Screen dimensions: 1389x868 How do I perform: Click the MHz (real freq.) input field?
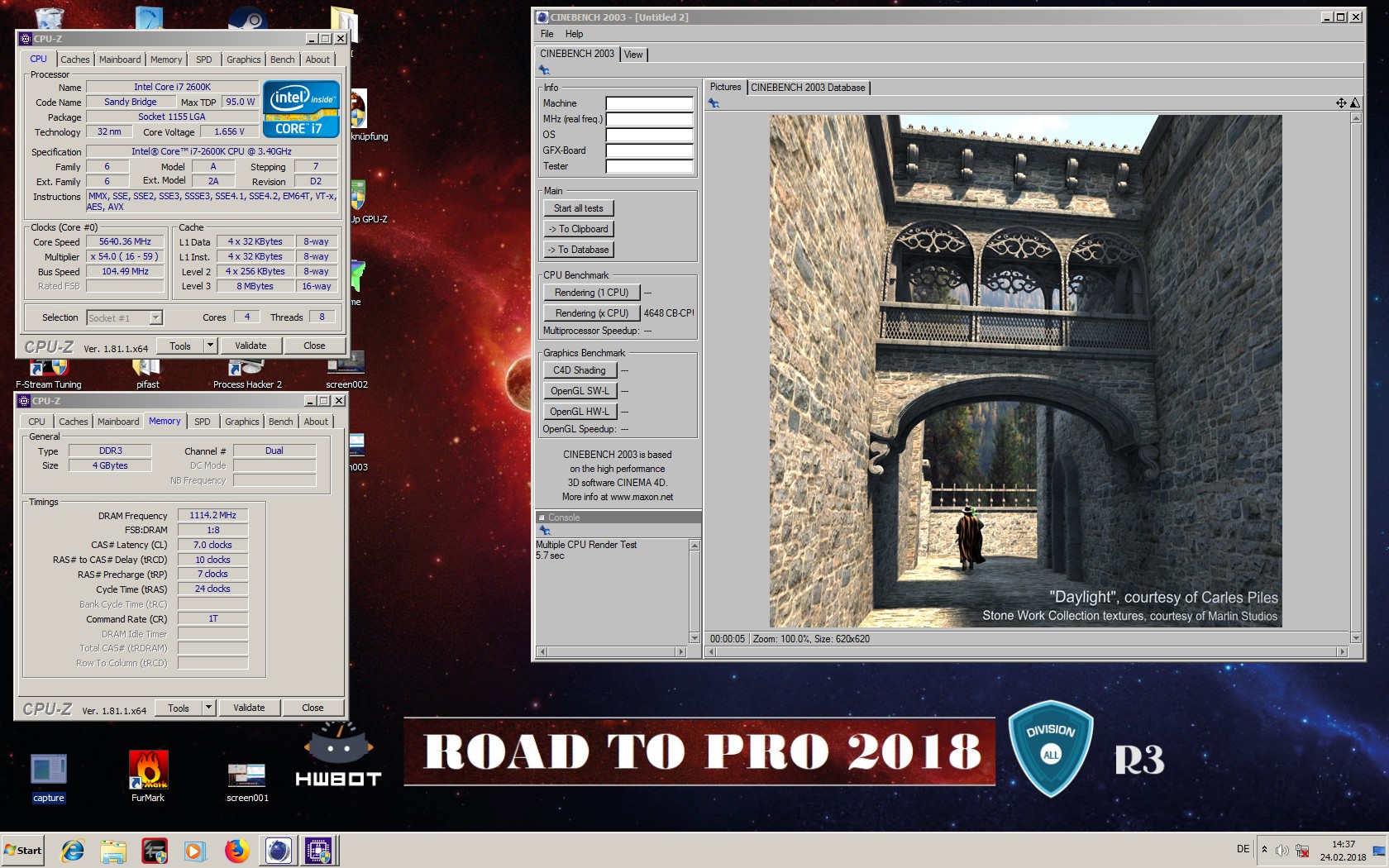[x=649, y=119]
